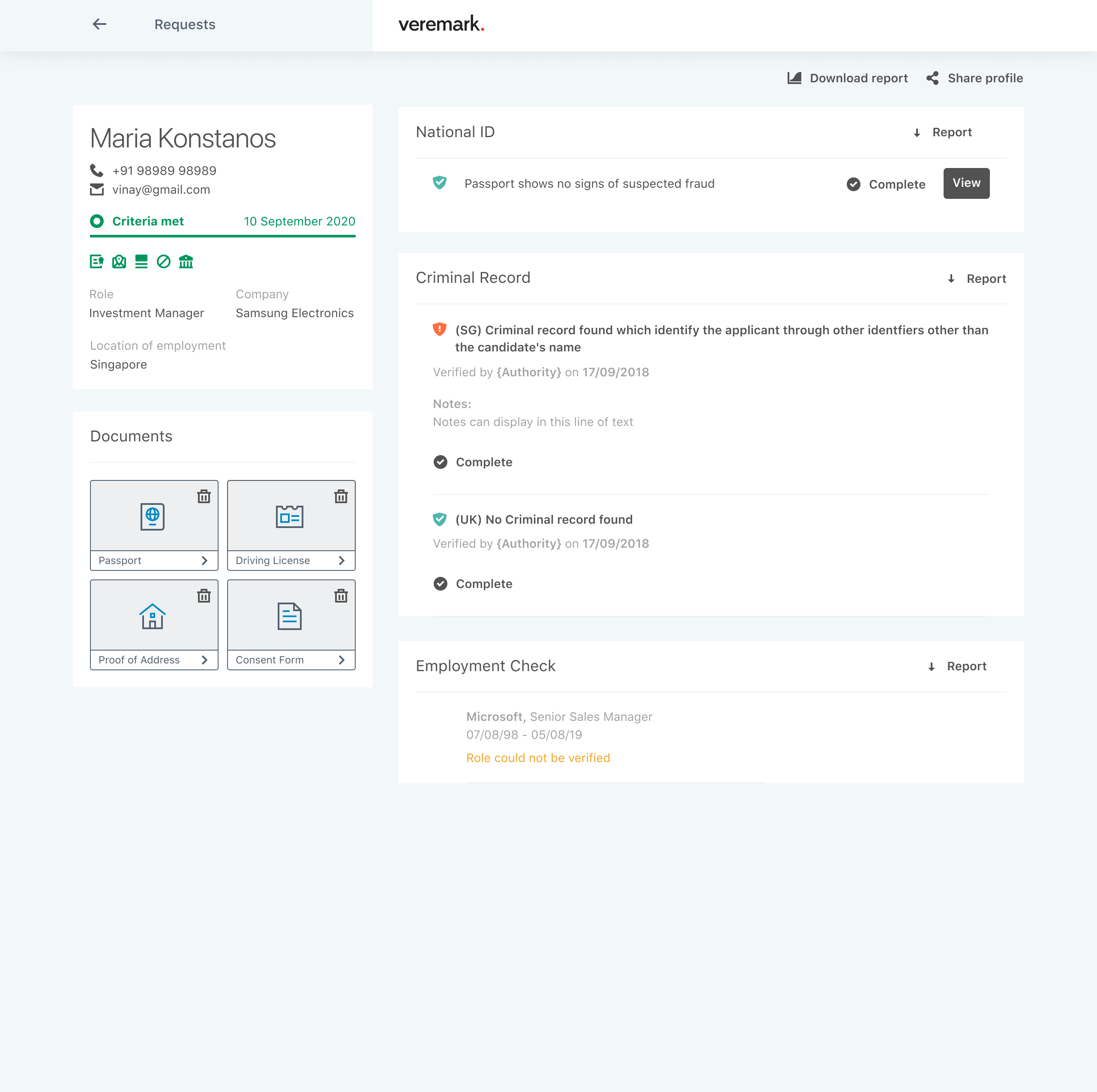Expand Driving License document chevron

pos(341,561)
